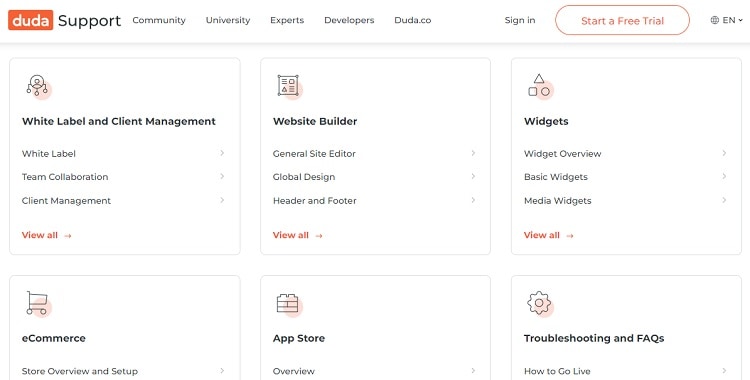Click the chevron on Store Overview and Setup row

[222, 370]
